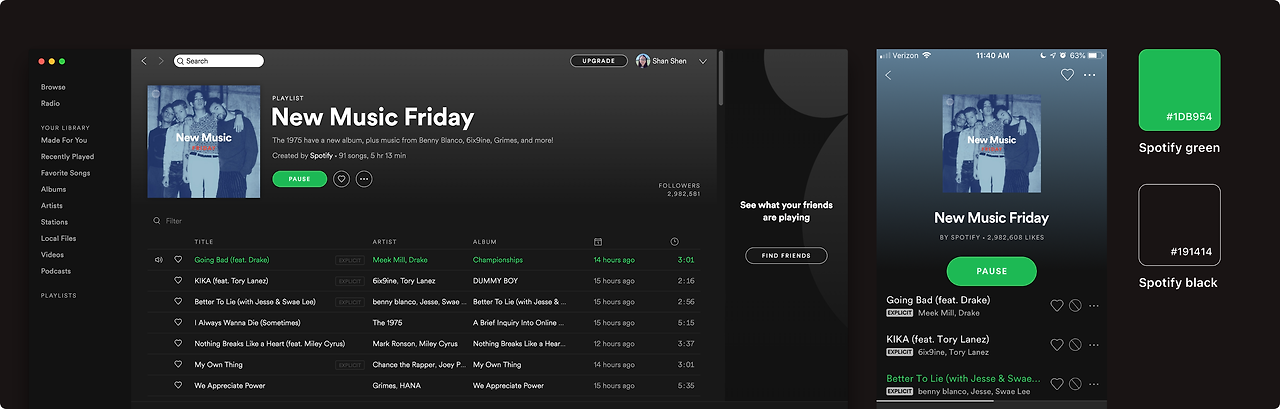This screenshot has width=1280, height=409.
Task: Go back with the desktop back arrow
Action: [144, 61]
